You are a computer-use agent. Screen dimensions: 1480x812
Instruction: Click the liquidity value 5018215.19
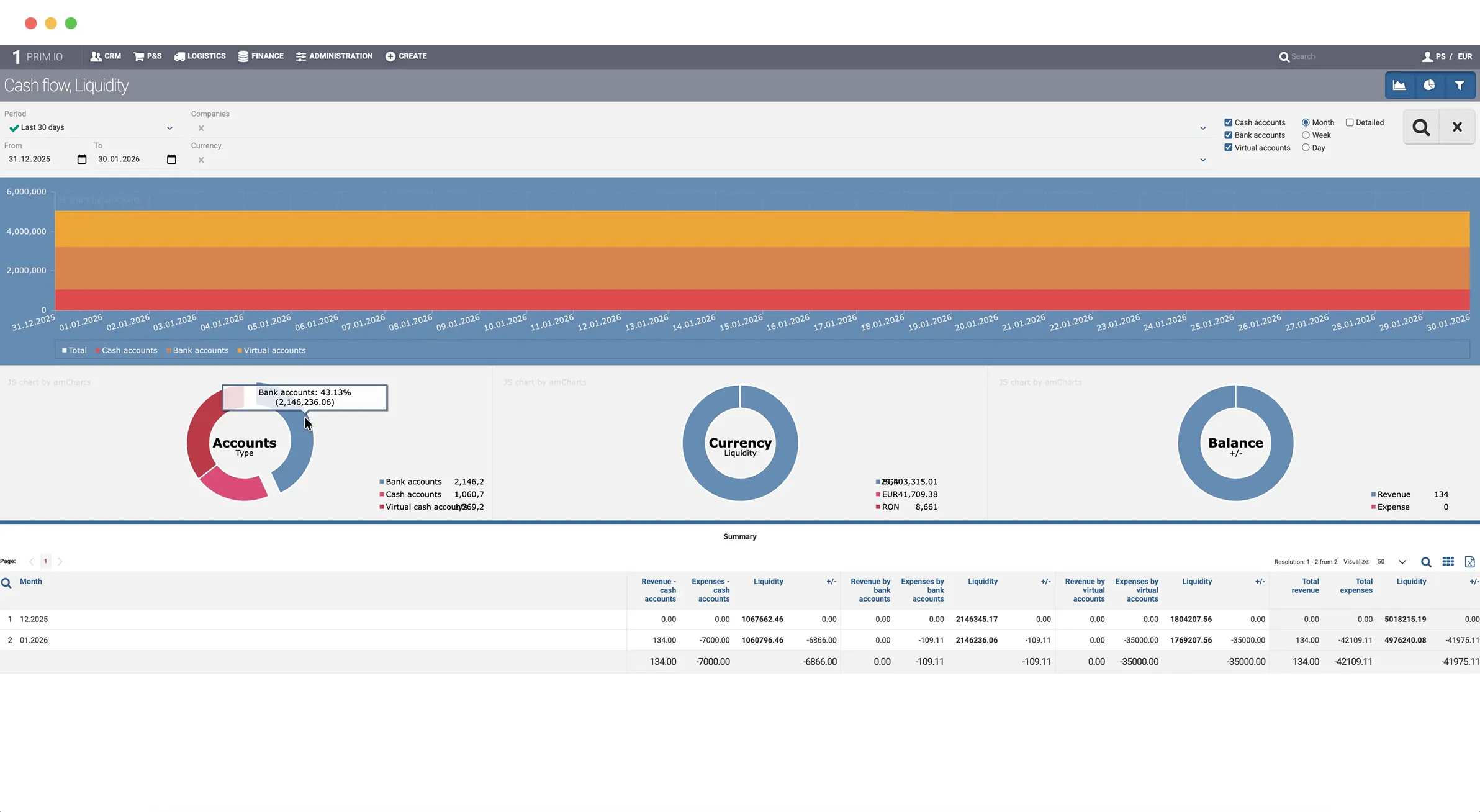(1405, 620)
